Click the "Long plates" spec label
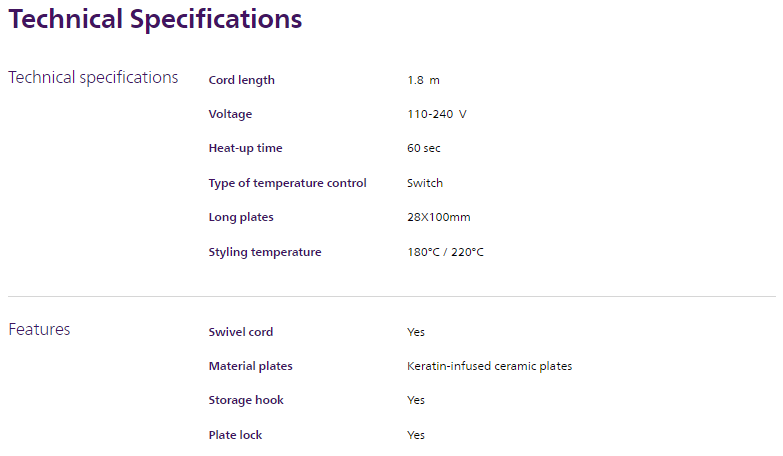The width and height of the screenshot is (783, 456). coord(241,217)
